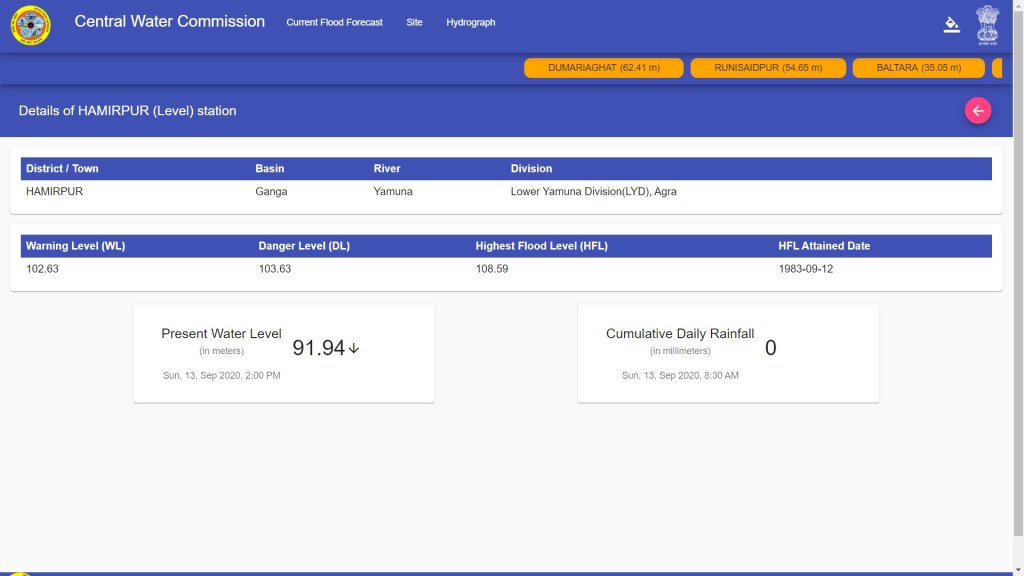Open the Site menu item

coord(414,22)
